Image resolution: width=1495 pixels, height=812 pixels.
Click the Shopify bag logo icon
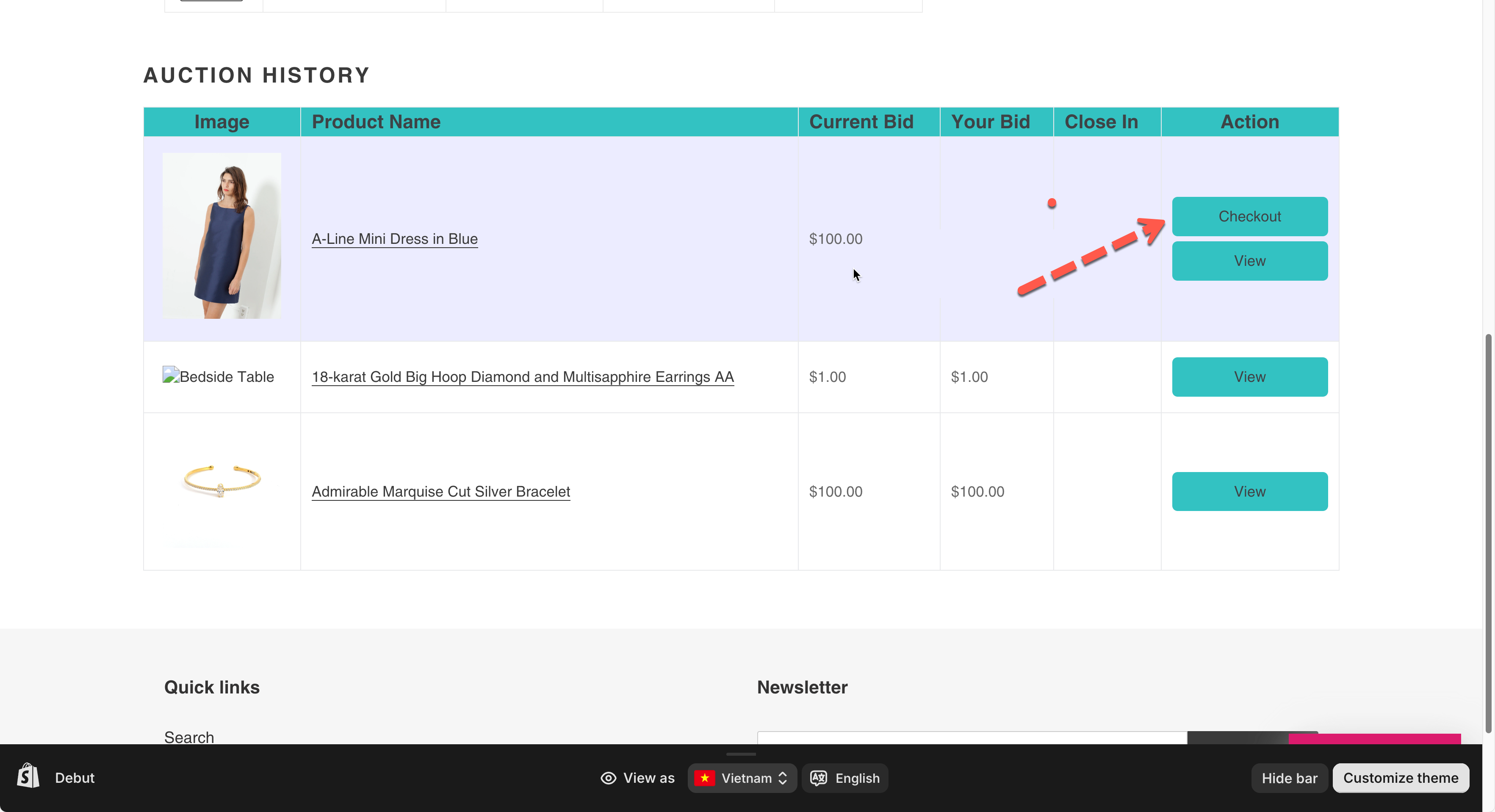point(28,776)
